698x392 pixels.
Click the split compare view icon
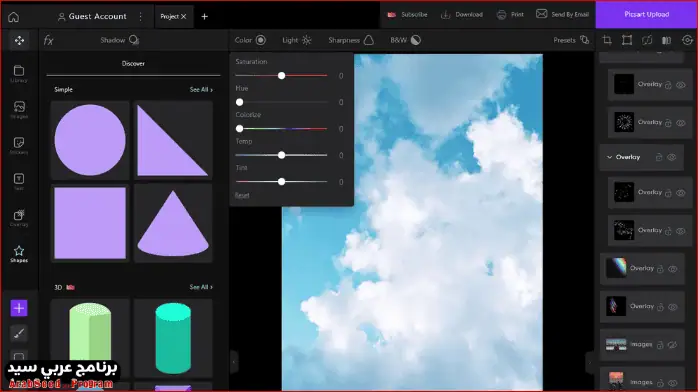(x=666, y=40)
